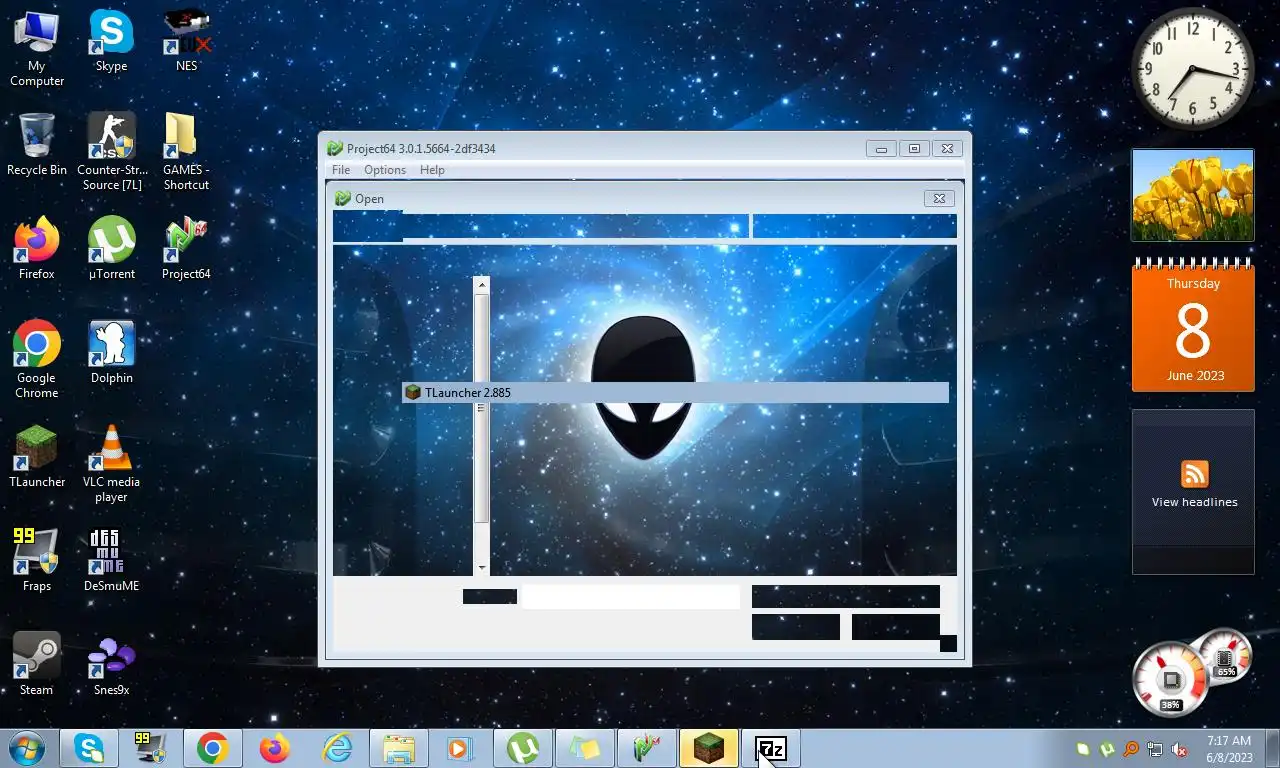Screen dimensions: 1280x768
Task: Click the vertical scrollbar thumb in Open dialog
Action: point(482,408)
